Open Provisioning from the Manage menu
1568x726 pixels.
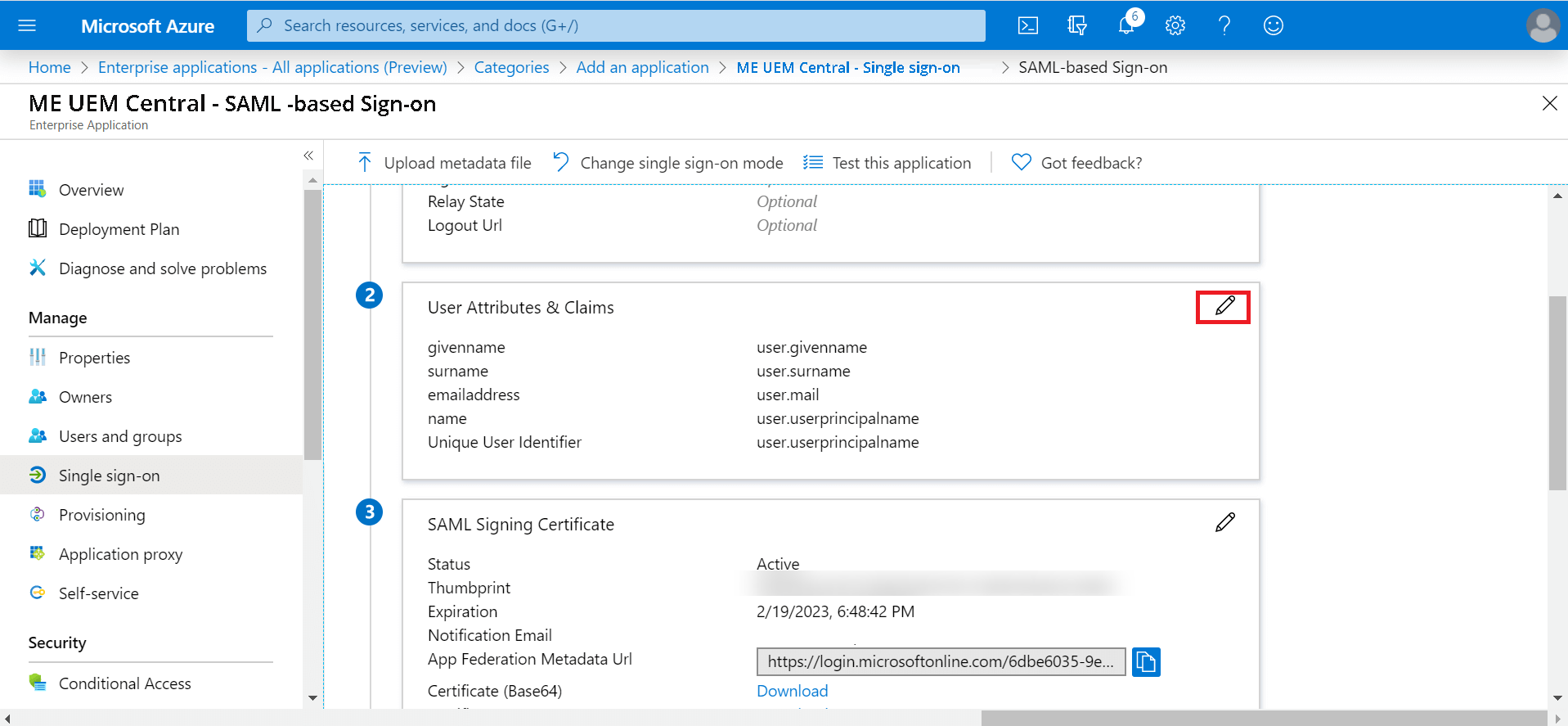click(101, 515)
